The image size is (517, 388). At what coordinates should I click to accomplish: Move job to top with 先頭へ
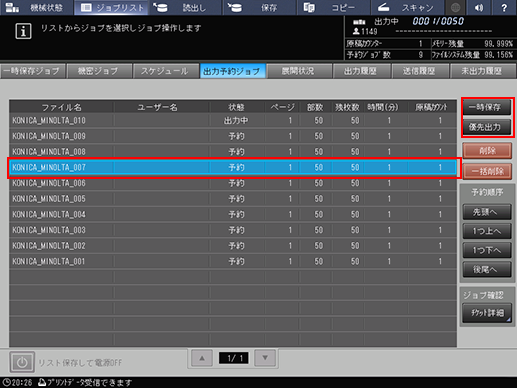click(x=487, y=212)
